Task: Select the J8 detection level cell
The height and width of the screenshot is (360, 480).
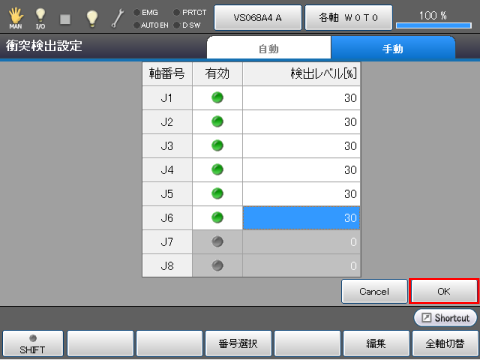Action: [x=301, y=266]
